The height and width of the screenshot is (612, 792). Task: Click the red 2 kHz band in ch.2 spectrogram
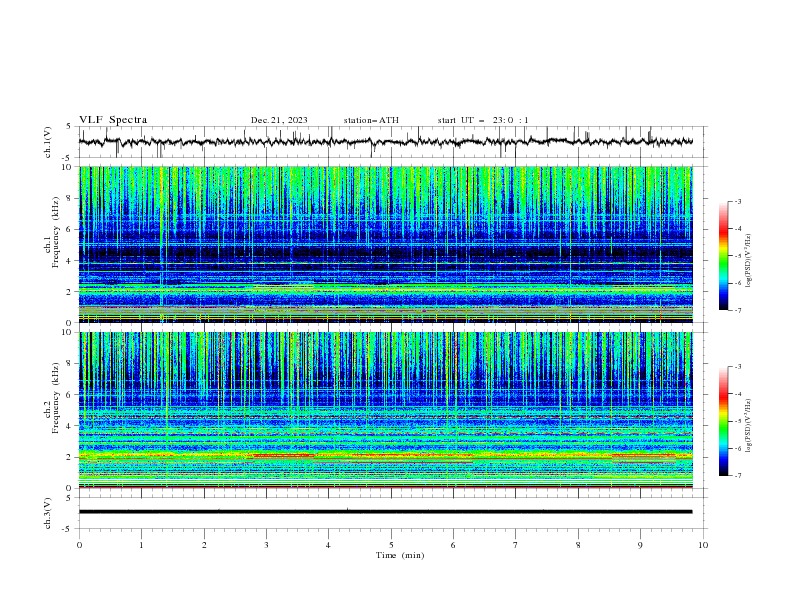(x=284, y=455)
